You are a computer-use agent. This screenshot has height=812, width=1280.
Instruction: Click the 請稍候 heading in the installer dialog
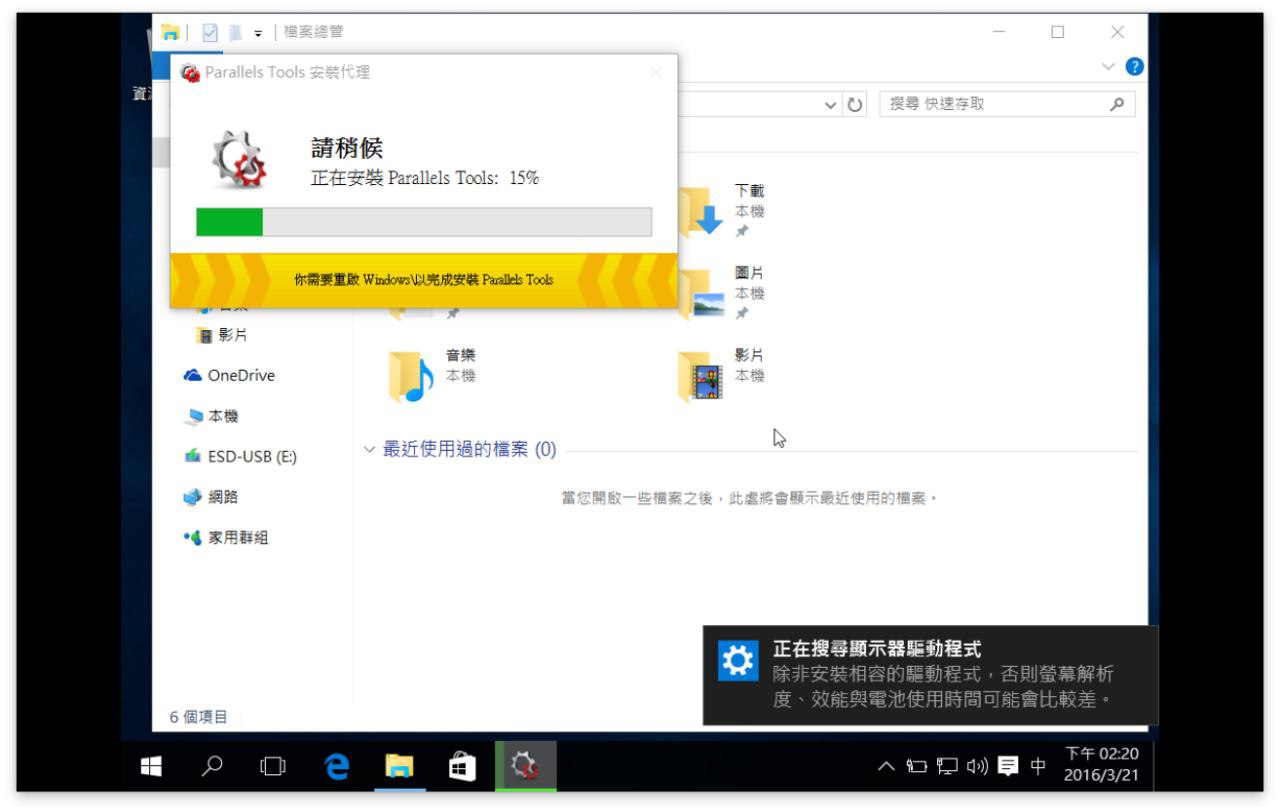point(347,149)
